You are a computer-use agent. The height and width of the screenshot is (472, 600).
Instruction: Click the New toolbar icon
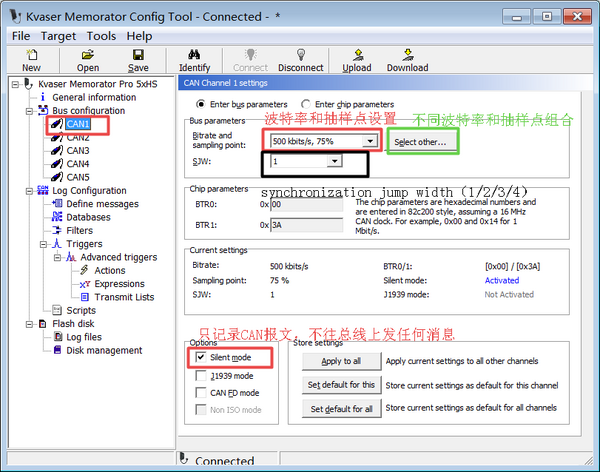pyautogui.click(x=31, y=55)
